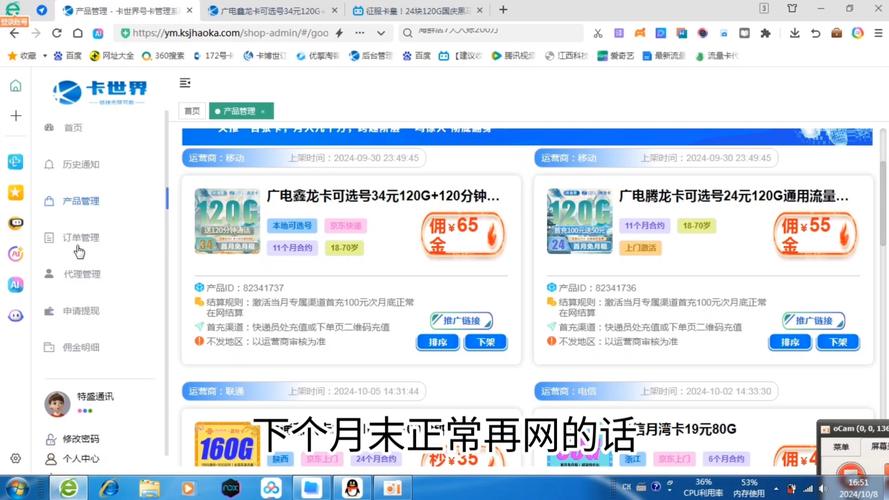This screenshot has height=500, width=889.
Task: Click the scissors screenshot toolbar icon
Action: [598, 33]
